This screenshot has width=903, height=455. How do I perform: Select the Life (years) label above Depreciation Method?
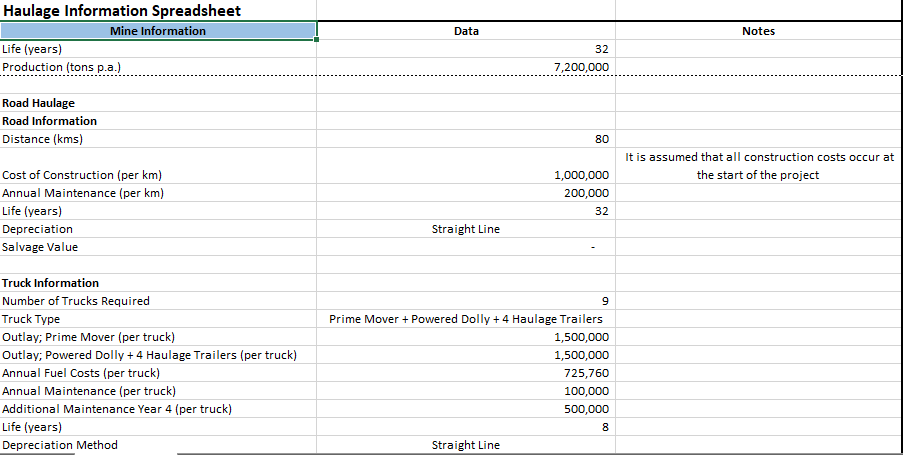click(32, 427)
